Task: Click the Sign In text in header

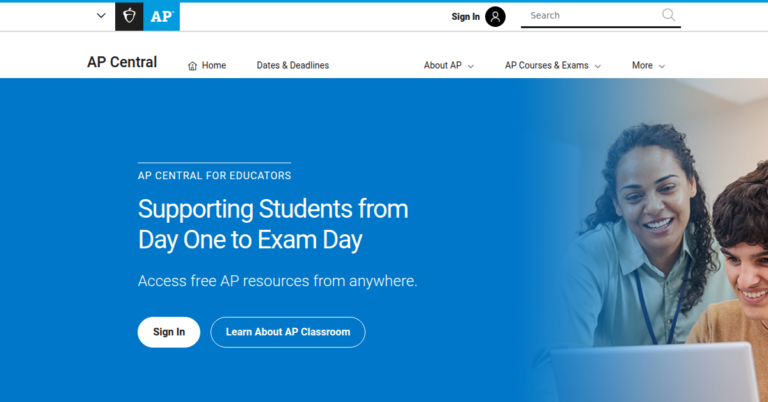Action: coord(465,17)
